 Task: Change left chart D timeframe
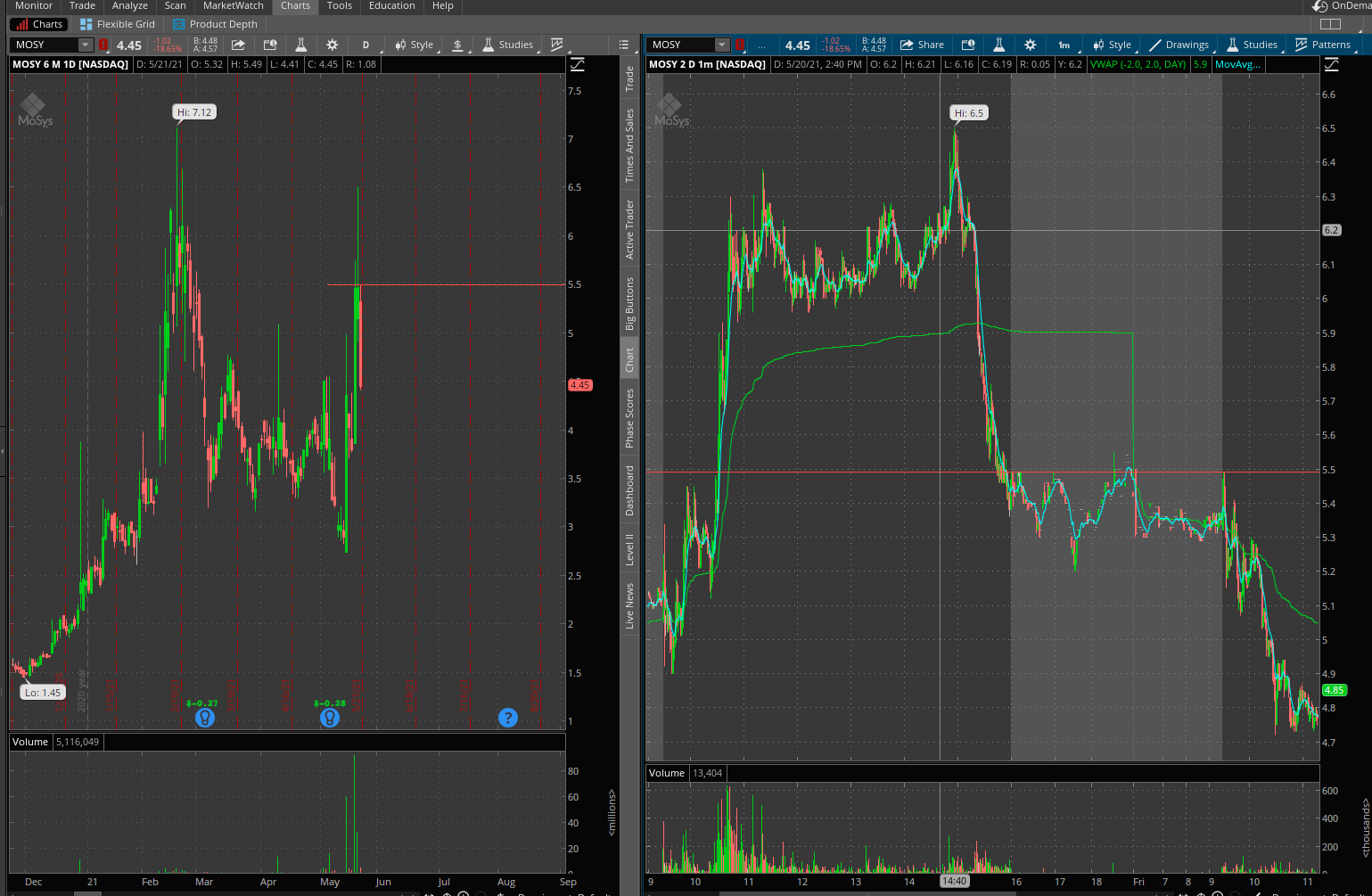tap(366, 45)
